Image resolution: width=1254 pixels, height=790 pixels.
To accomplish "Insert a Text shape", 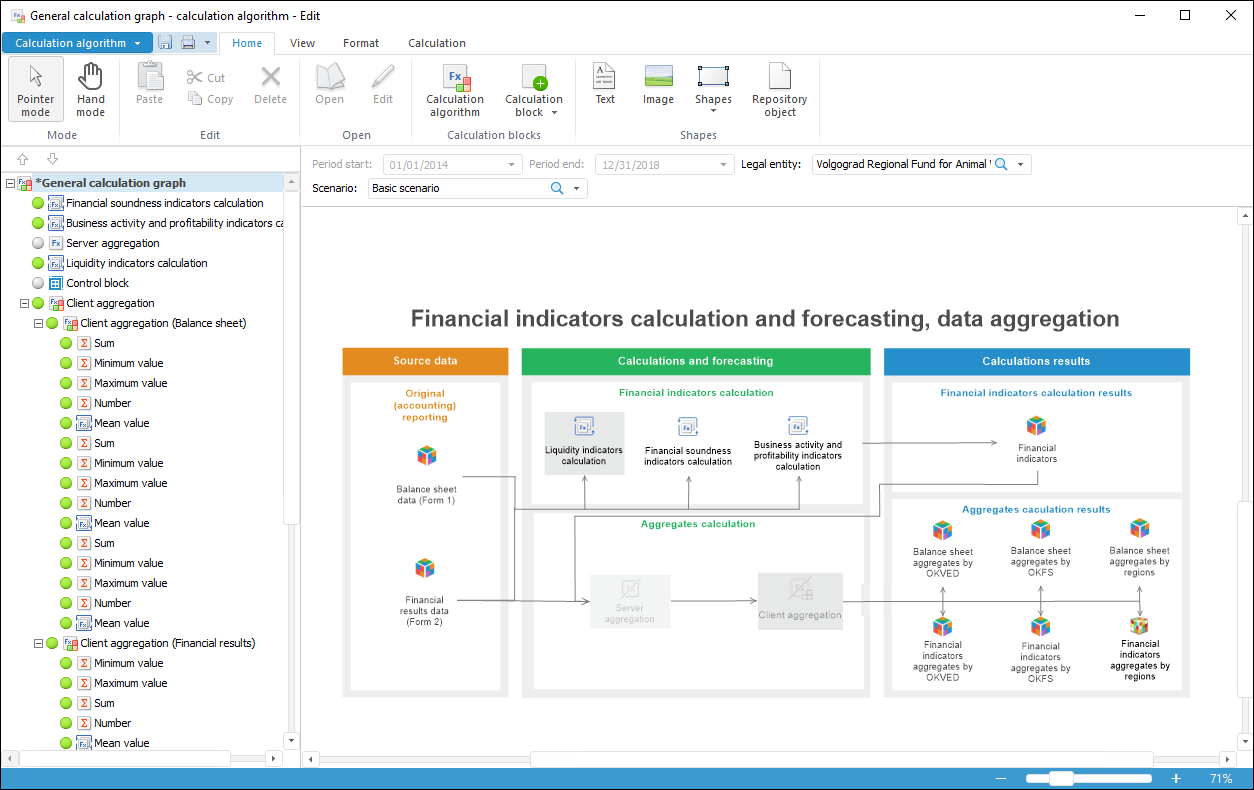I will pos(605,84).
